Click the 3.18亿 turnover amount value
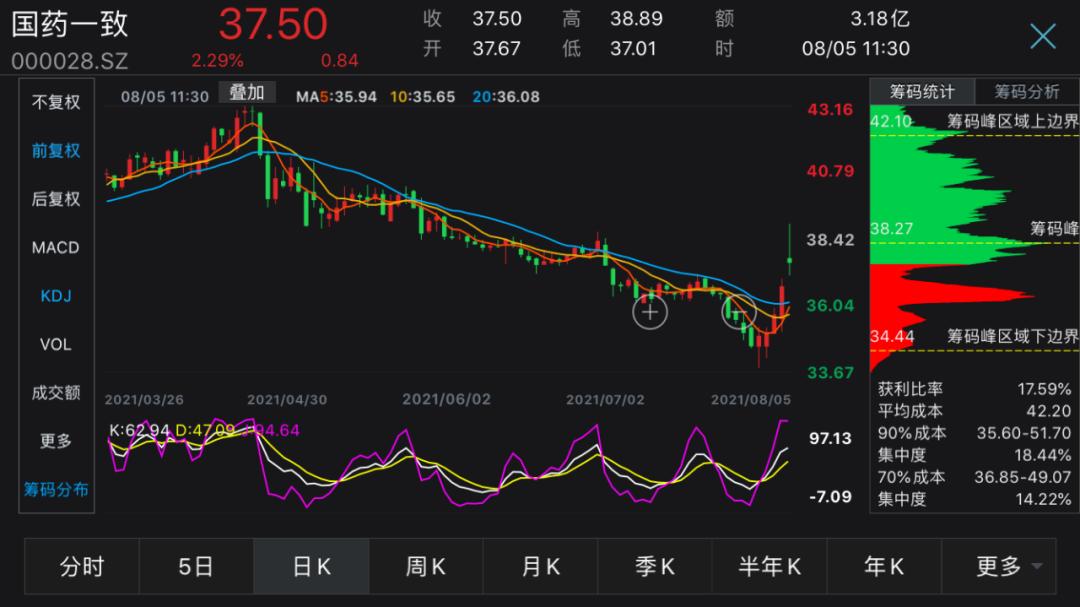Screen dimensions: 1080x607 click(880, 19)
